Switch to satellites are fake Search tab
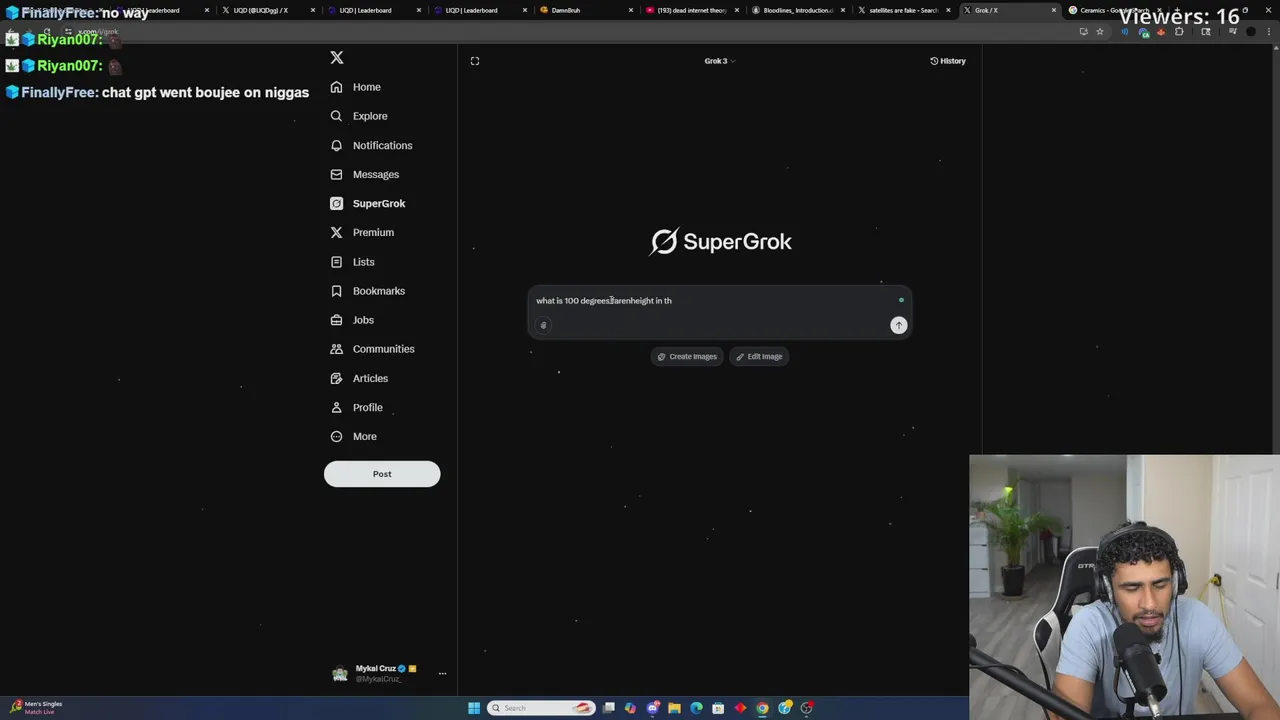This screenshot has height=720, width=1280. pyautogui.click(x=903, y=10)
